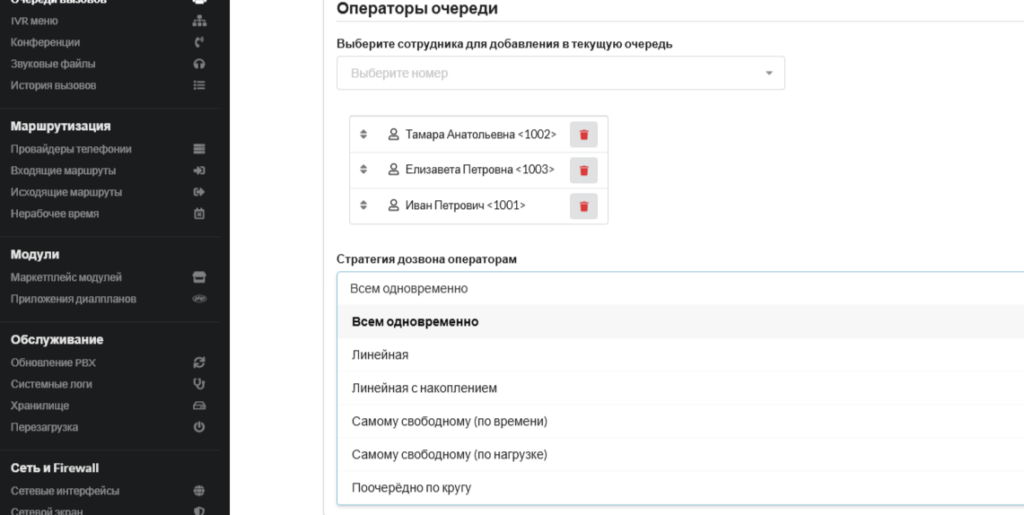Viewport: 1024px width, 515px height.
Task: Open Конференции in the sidebar
Action: tap(45, 42)
